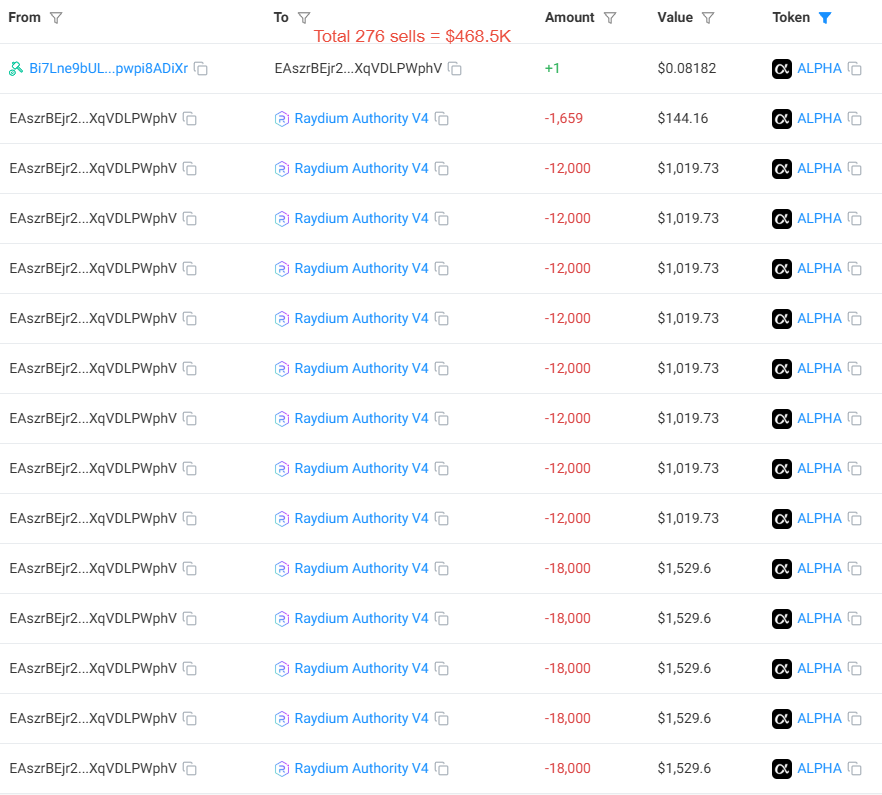This screenshot has height=795, width=882.
Task: Open the Amount column filter icon
Action: coord(610,17)
